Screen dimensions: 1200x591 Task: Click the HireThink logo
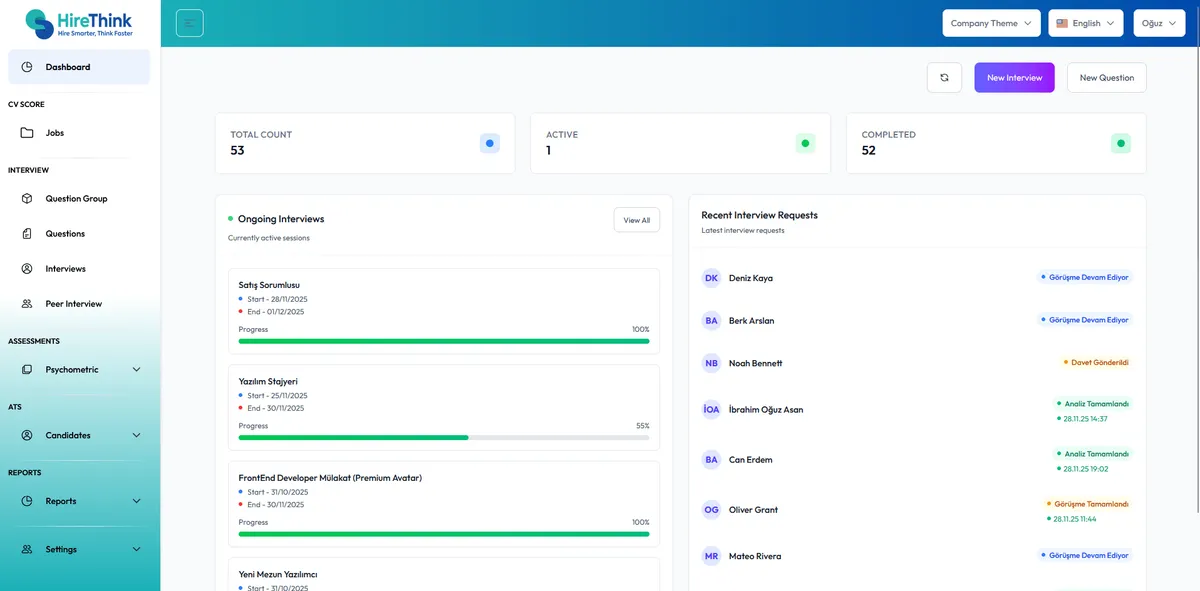[x=79, y=23]
